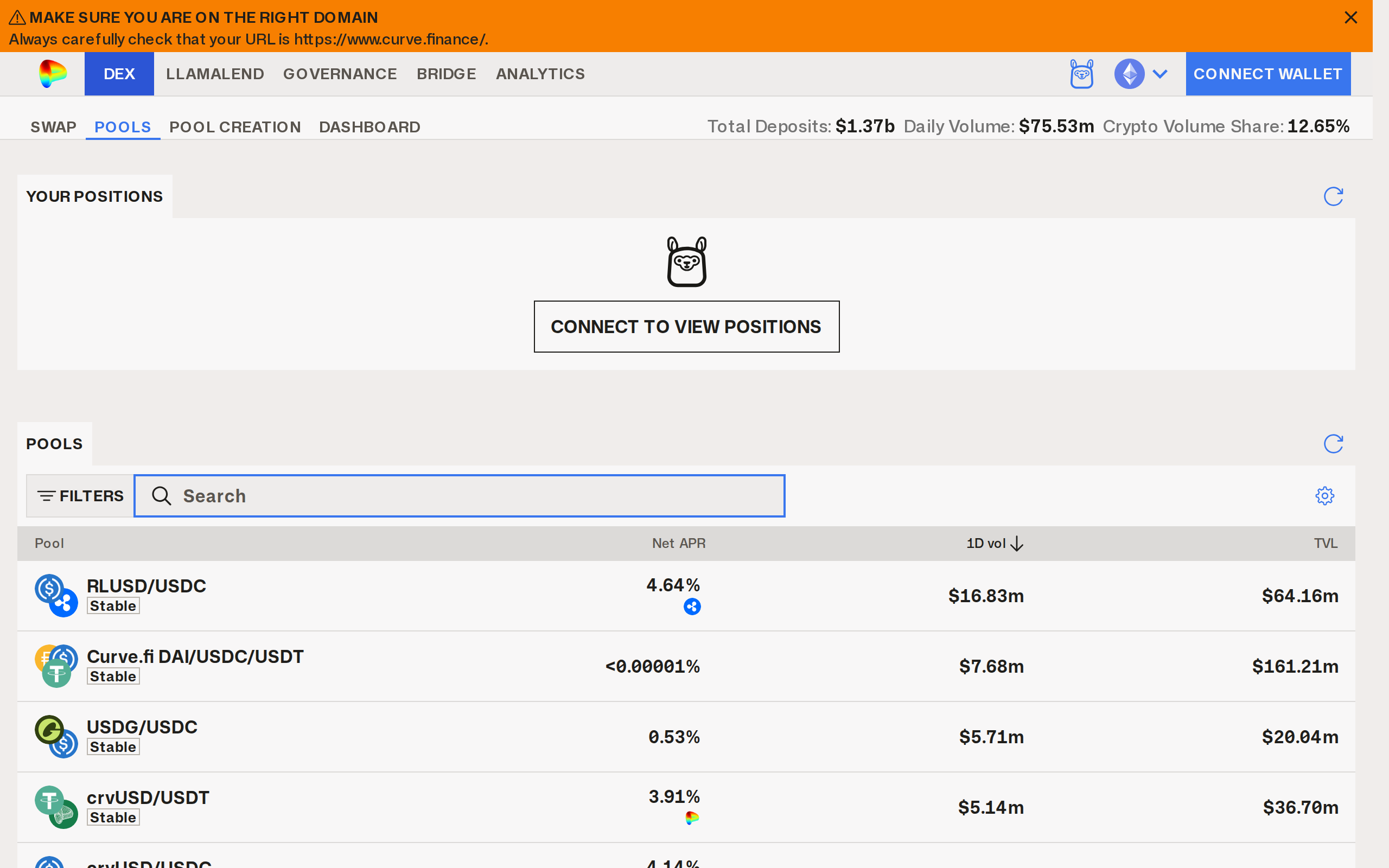Click Connect to View Positions

point(686,327)
